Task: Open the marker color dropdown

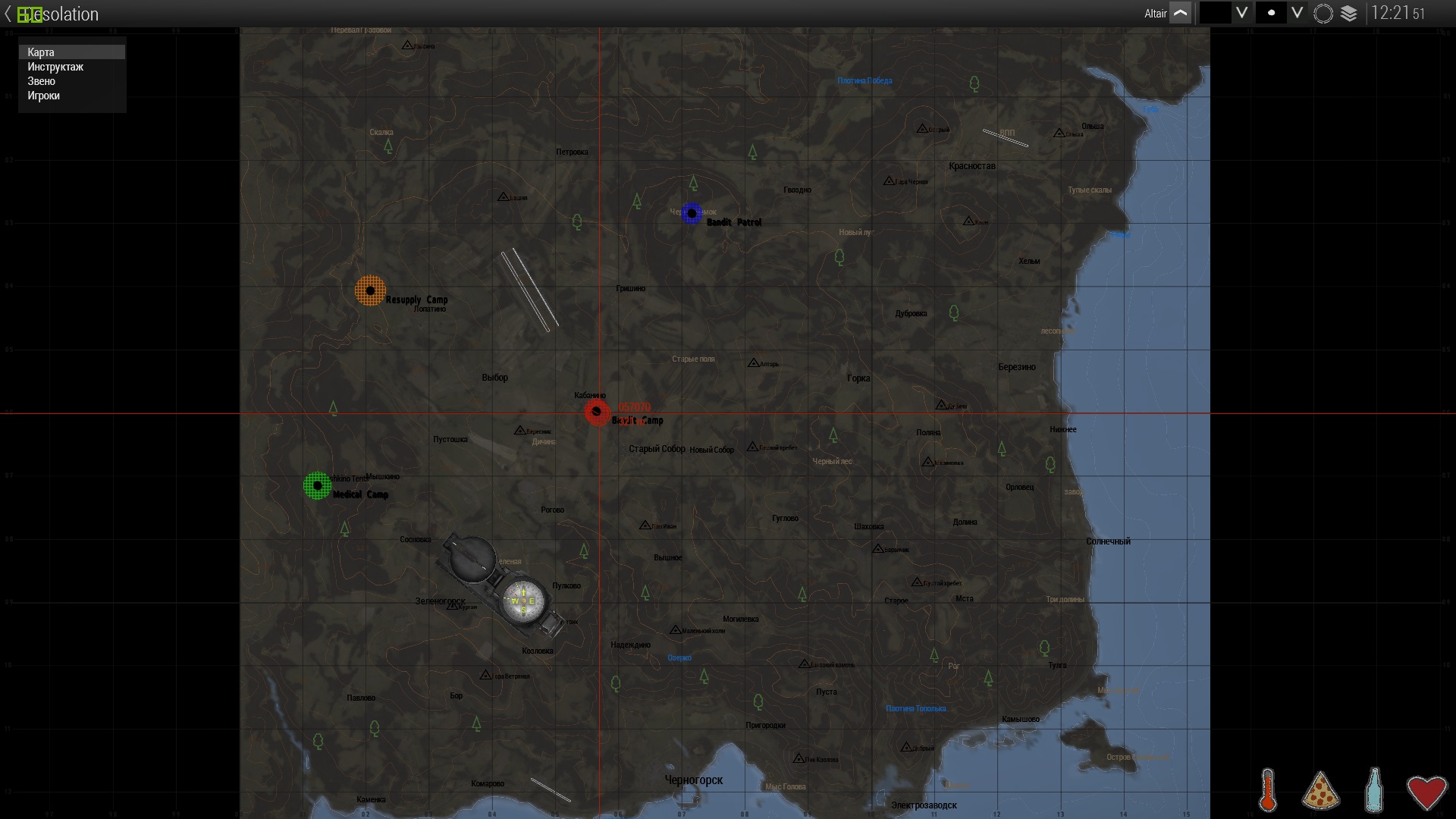Action: point(1241,13)
